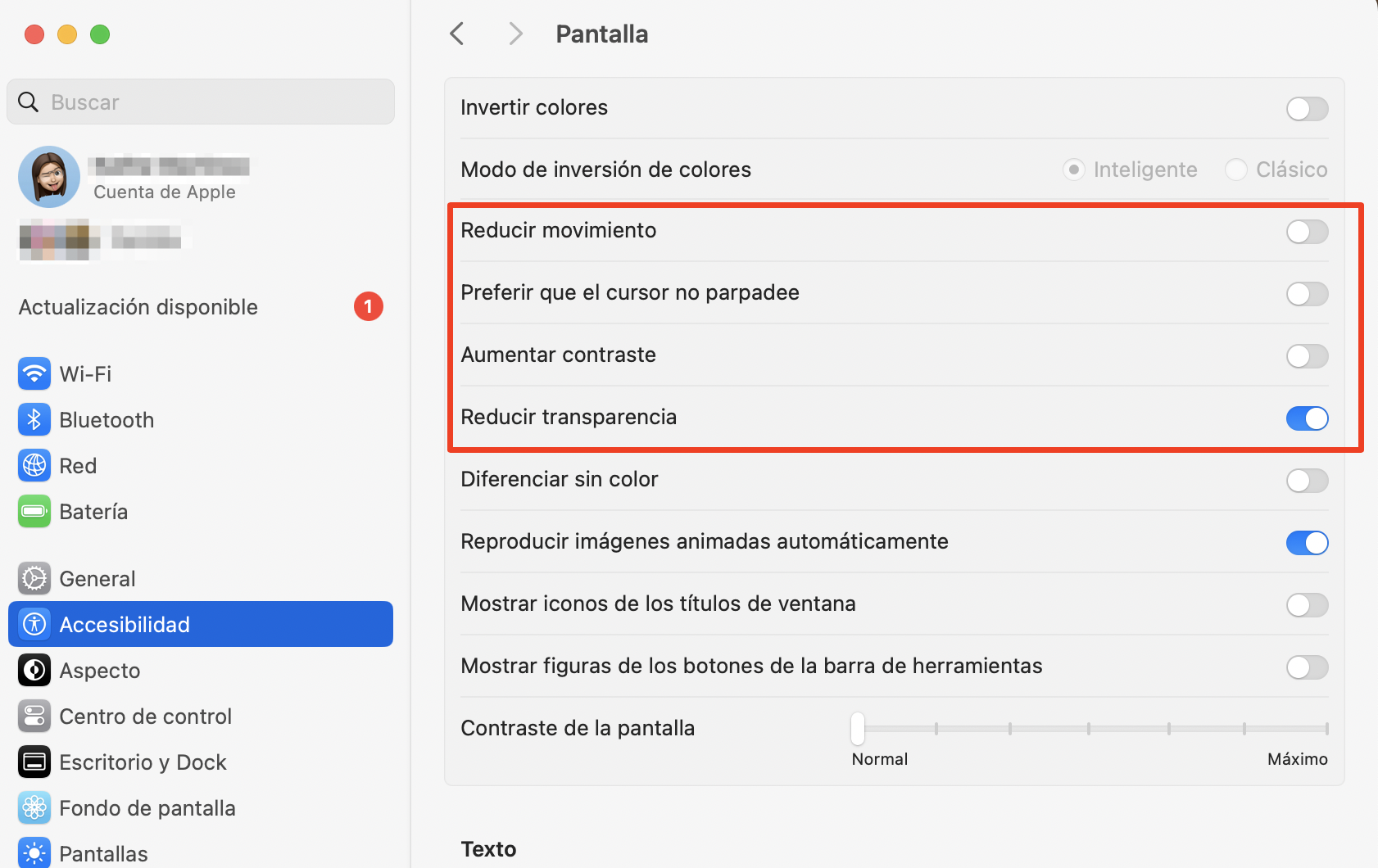Enable Aumentar contraste

(x=1307, y=356)
